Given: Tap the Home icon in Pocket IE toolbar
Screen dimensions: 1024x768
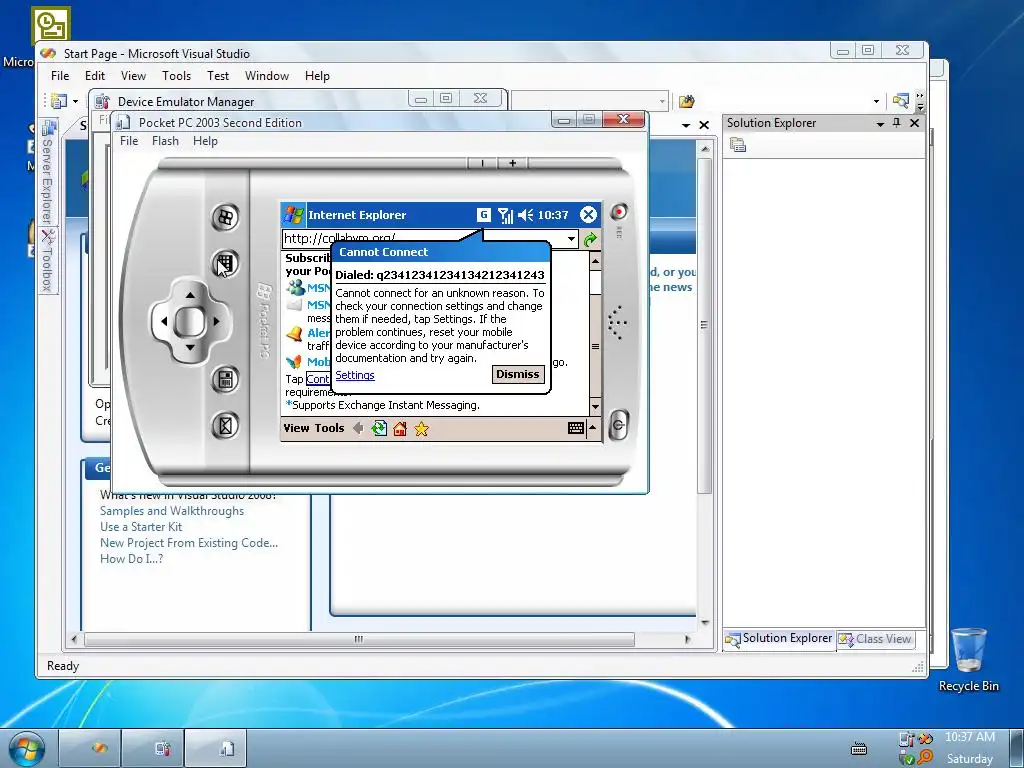Looking at the screenshot, I should 400,428.
